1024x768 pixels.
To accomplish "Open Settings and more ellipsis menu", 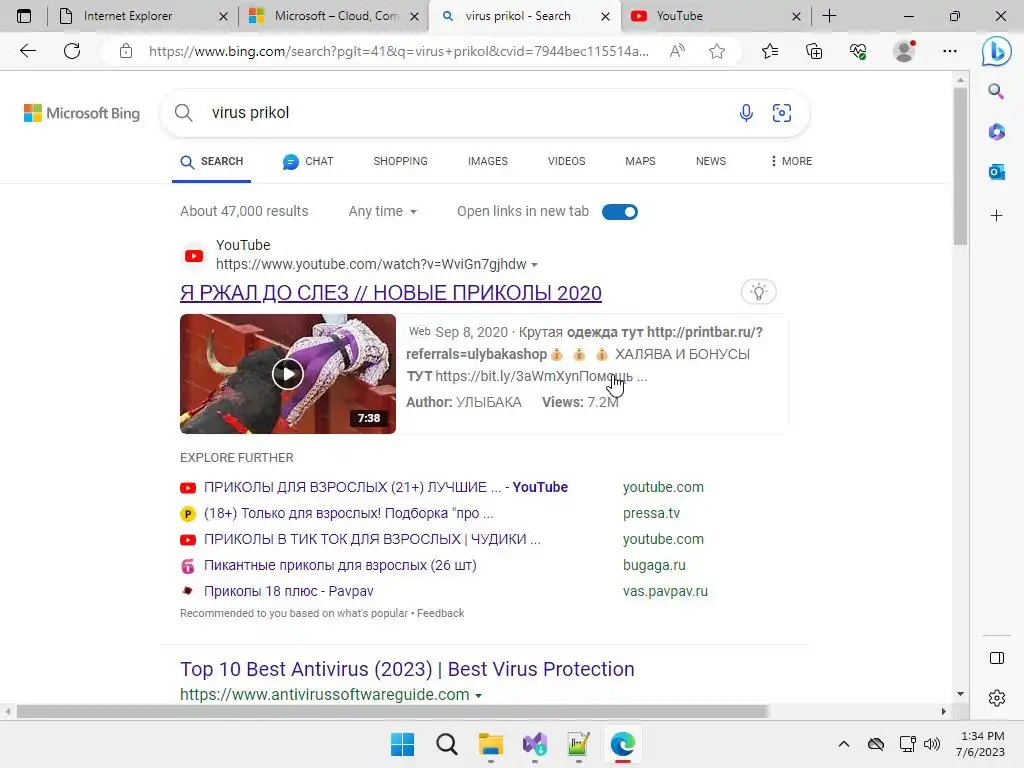I will pyautogui.click(x=950, y=51).
